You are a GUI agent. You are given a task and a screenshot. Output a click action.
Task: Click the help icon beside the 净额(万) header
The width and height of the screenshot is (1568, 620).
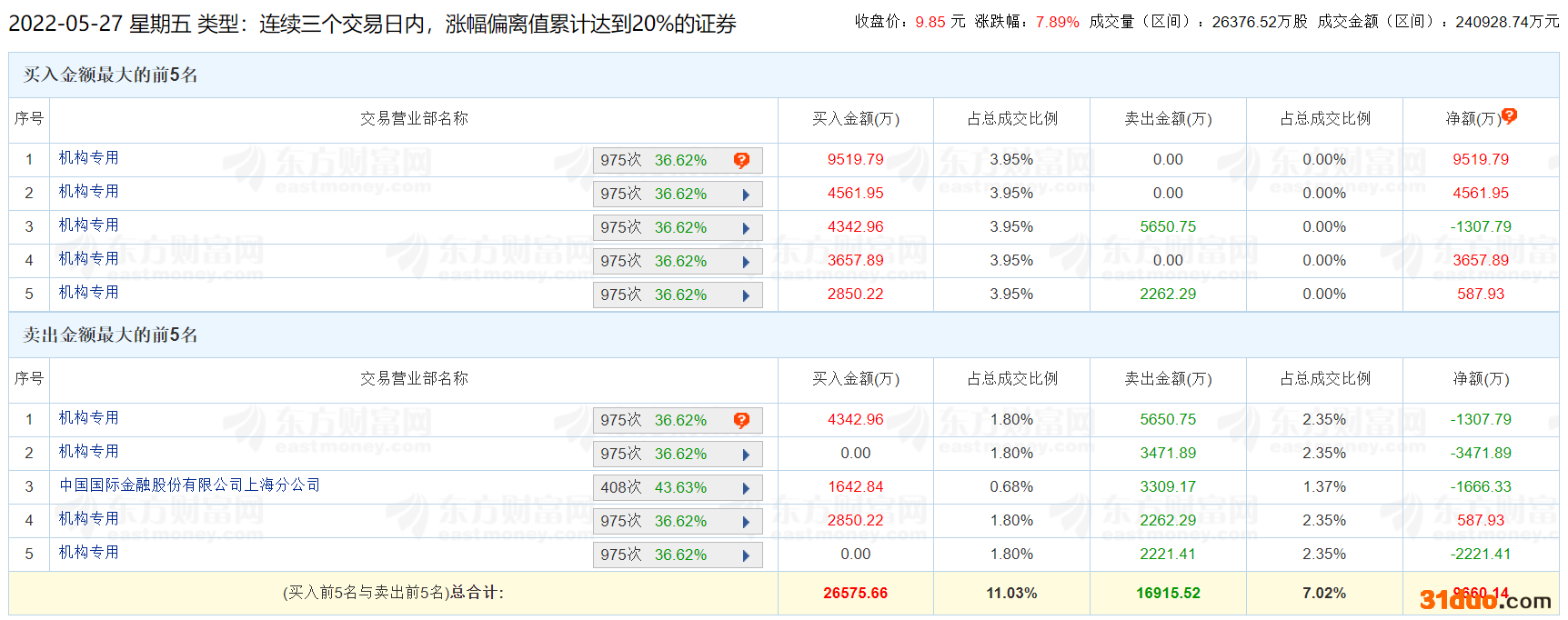(x=1509, y=115)
